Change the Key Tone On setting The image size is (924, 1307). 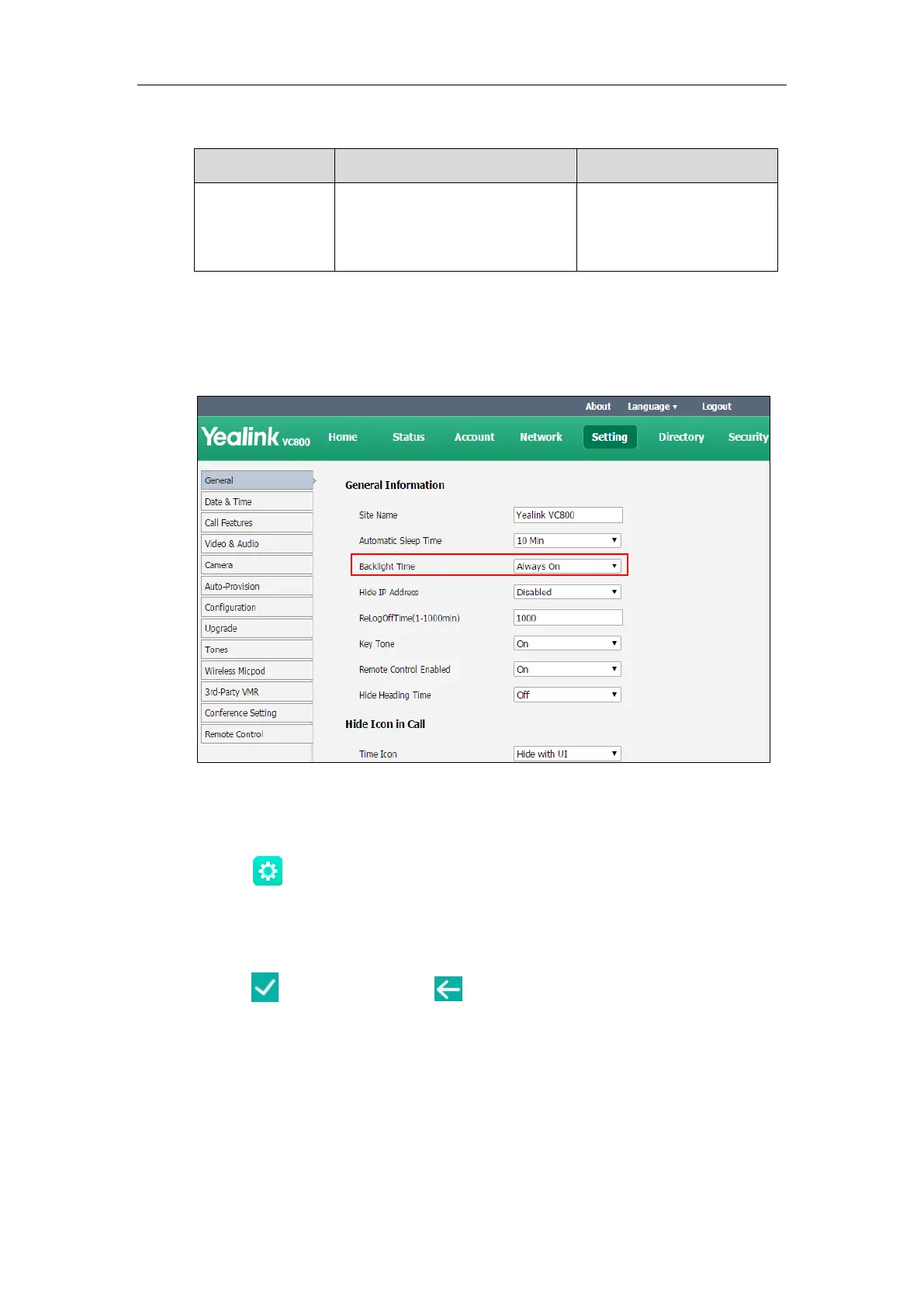click(567, 643)
